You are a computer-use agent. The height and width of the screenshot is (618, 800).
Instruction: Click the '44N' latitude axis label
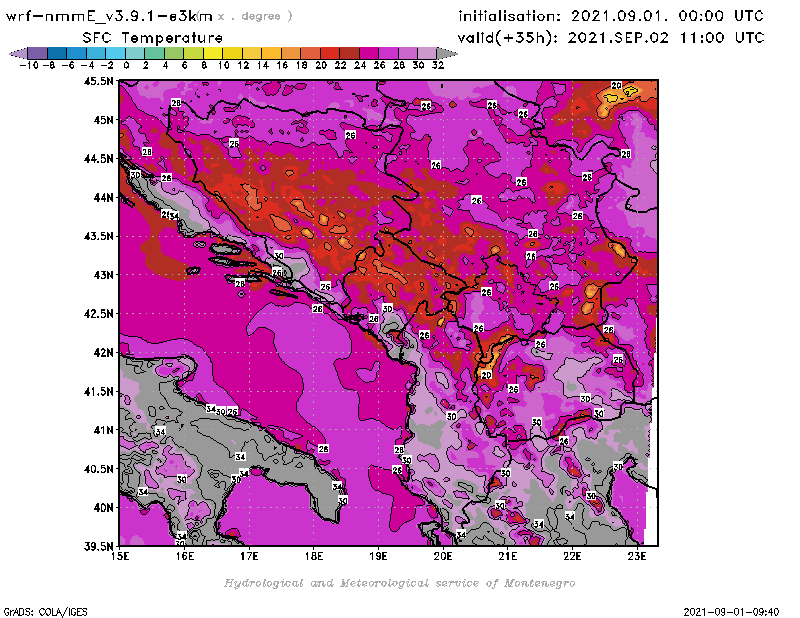103,197
